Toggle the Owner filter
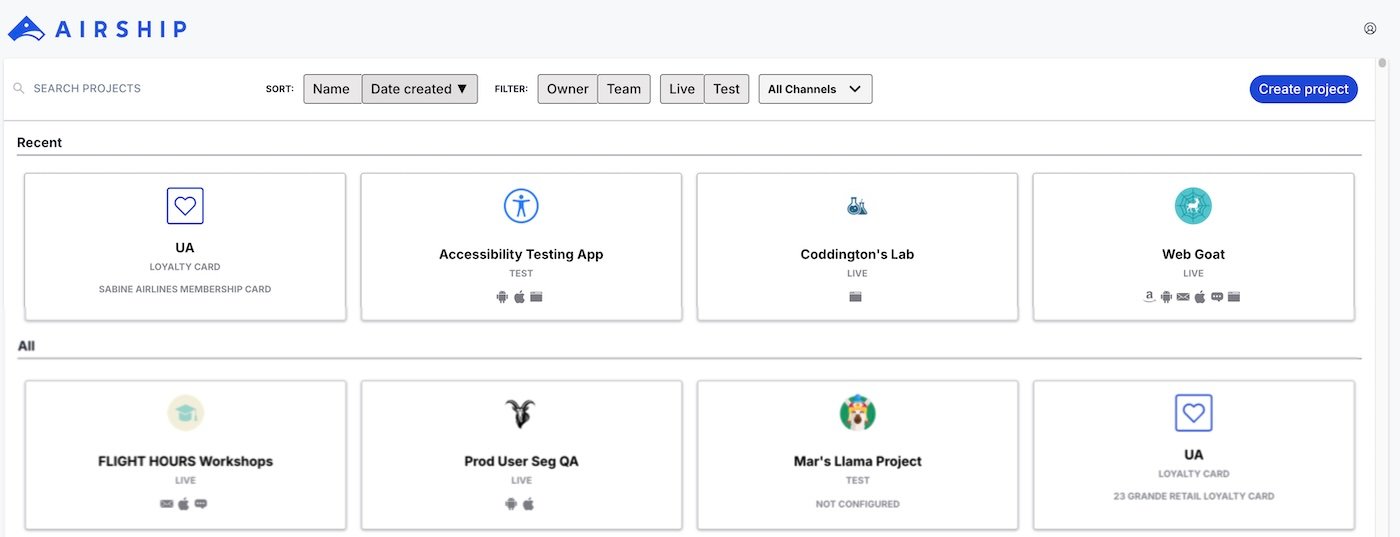This screenshot has width=1400, height=537. [x=567, y=89]
